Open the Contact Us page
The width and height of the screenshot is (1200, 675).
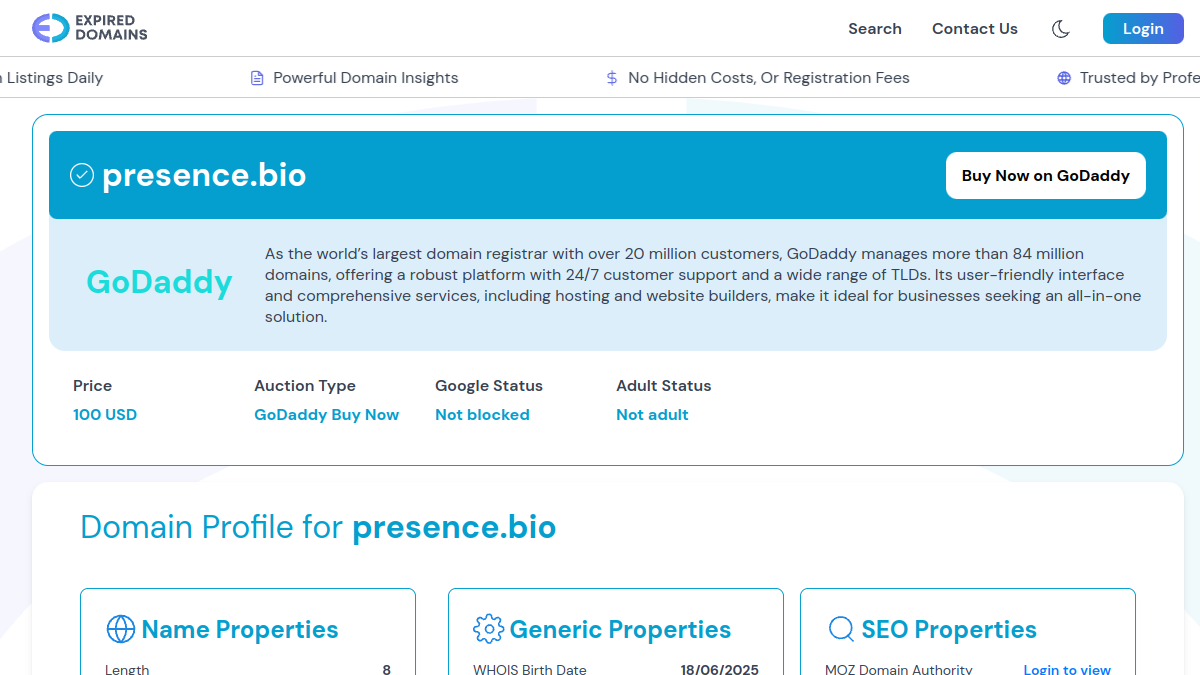point(975,29)
